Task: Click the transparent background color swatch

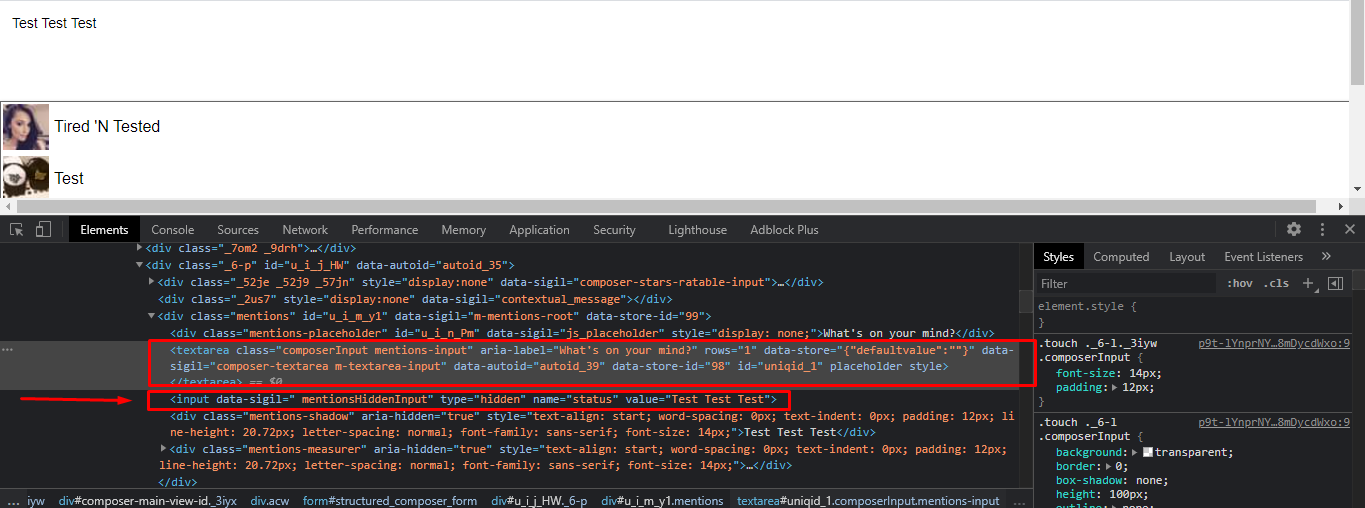Action: tap(1148, 452)
